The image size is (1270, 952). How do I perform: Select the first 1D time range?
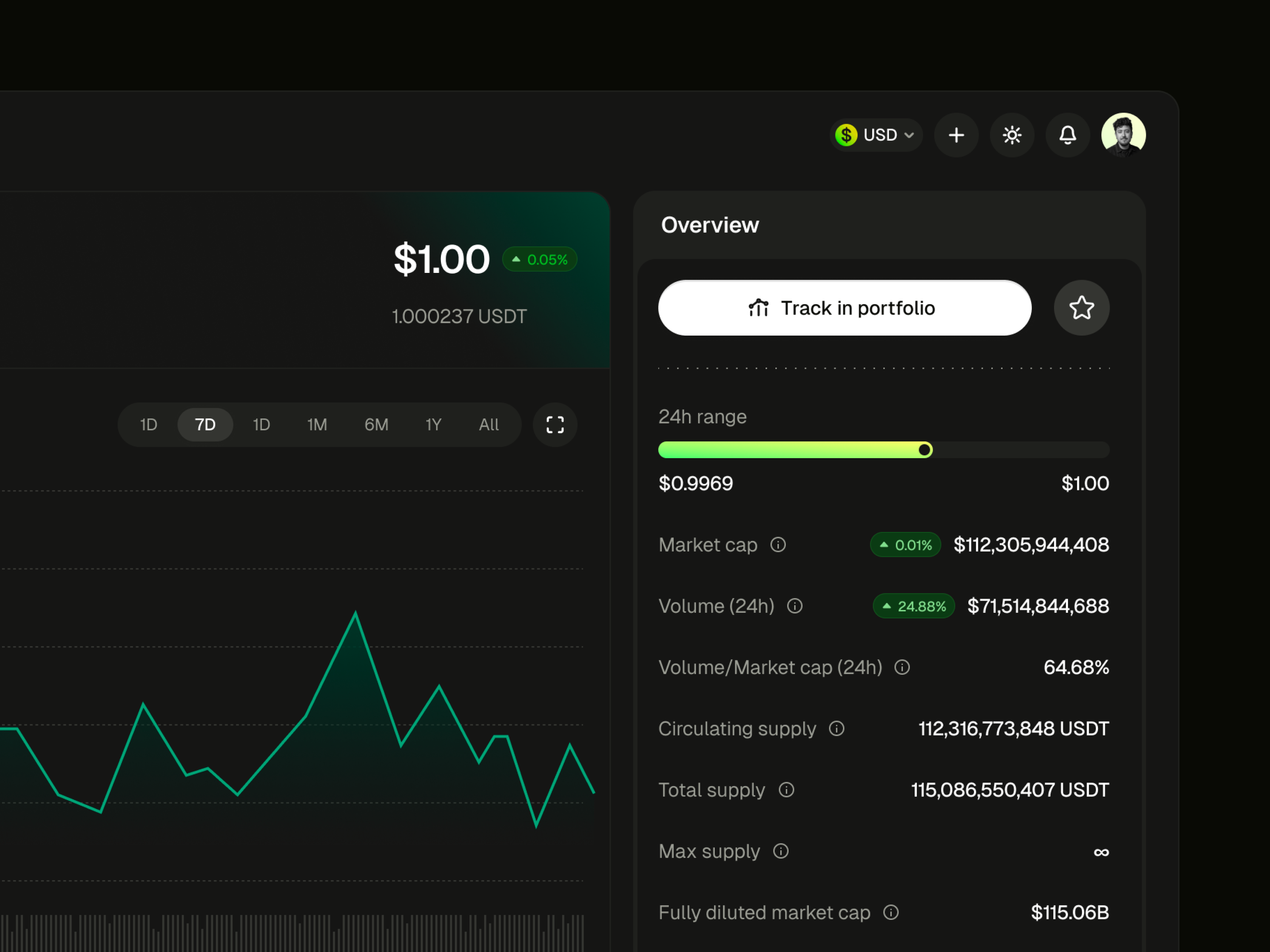(149, 425)
